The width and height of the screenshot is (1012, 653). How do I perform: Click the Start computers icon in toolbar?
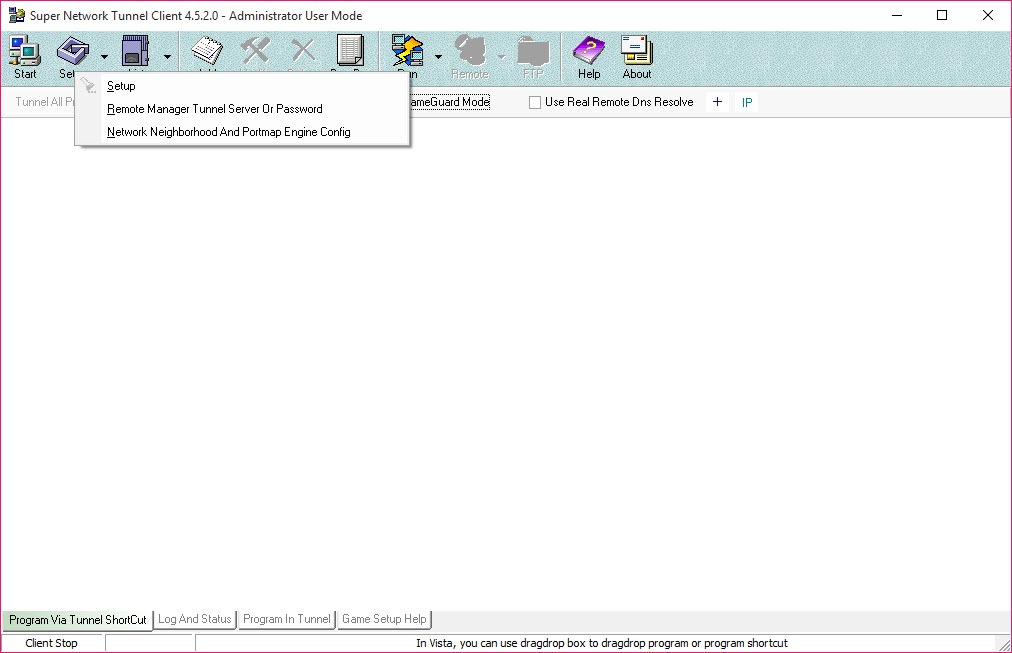tap(25, 50)
